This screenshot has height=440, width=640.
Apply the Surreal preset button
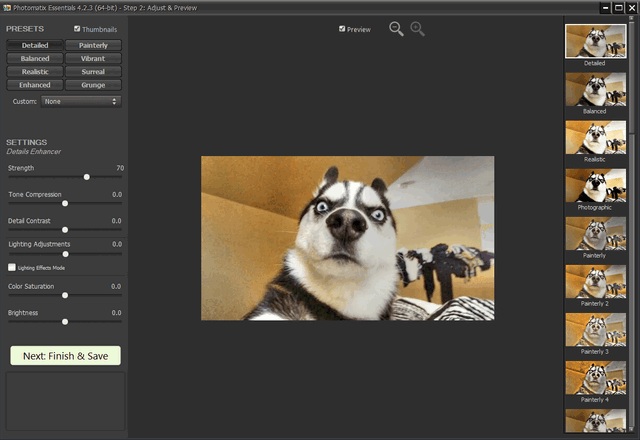tap(93, 72)
